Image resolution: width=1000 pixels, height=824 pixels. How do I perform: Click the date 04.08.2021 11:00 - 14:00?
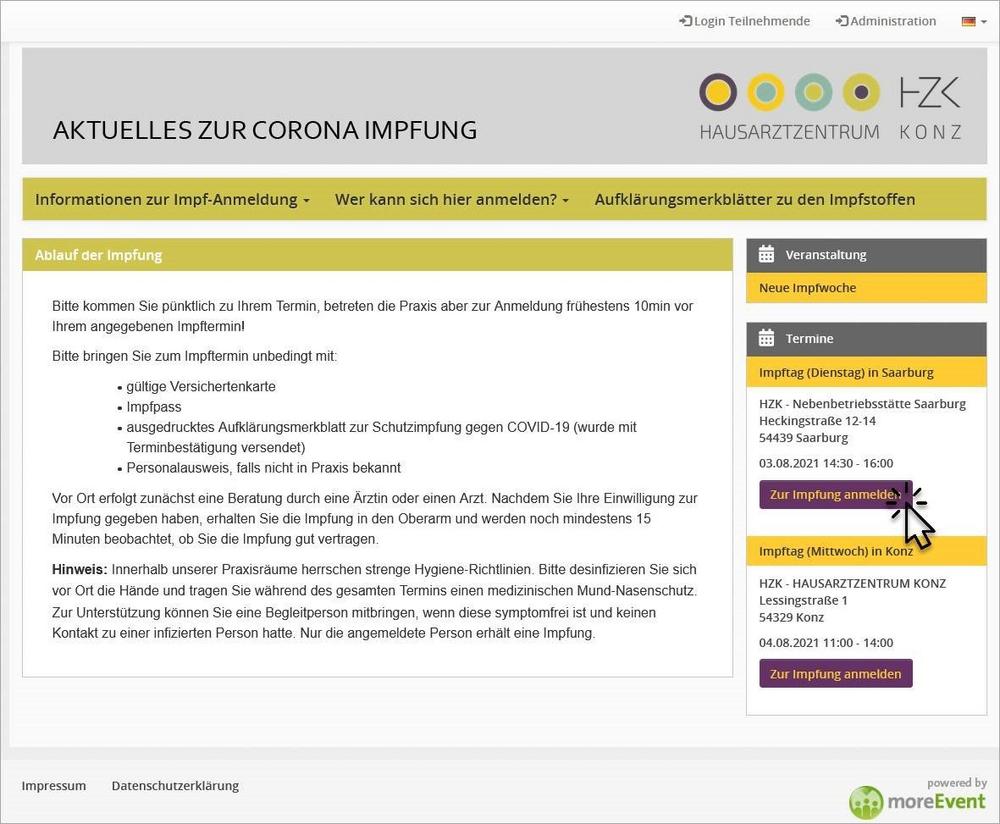tap(826, 642)
